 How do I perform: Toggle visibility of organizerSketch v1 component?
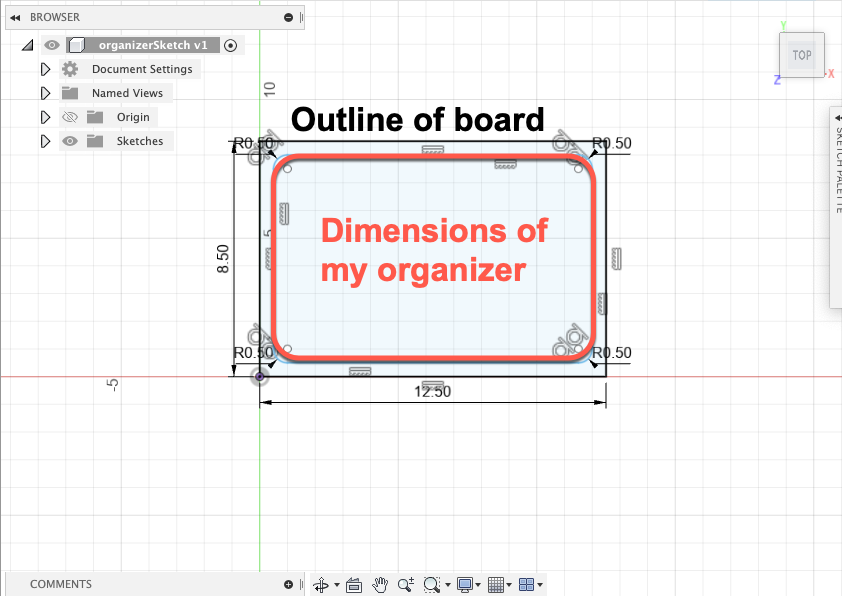coord(52,45)
